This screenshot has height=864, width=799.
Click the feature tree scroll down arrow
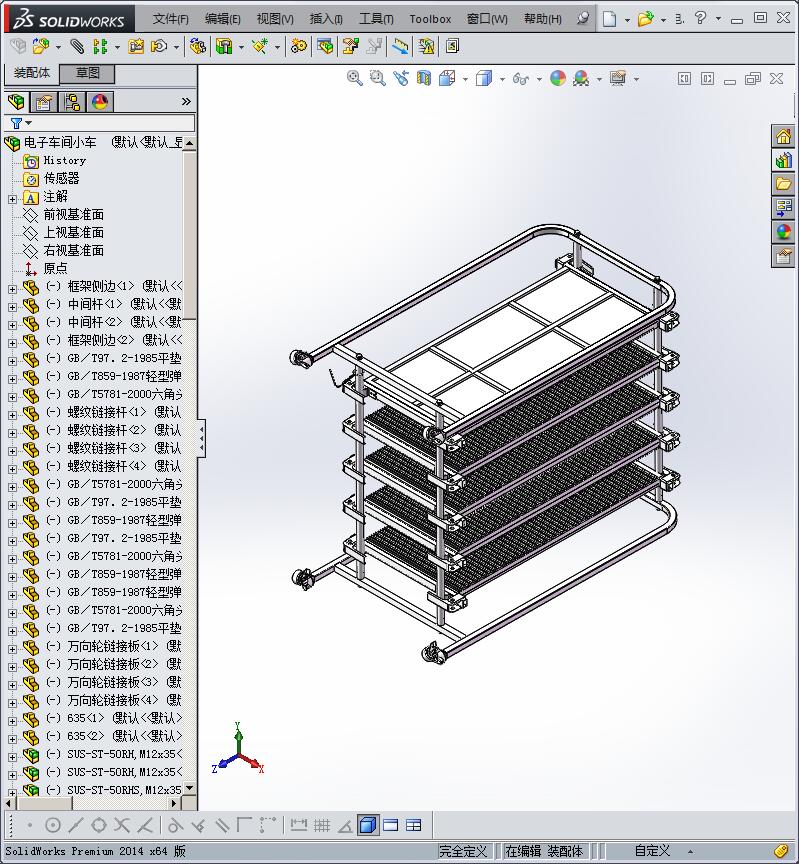tap(190, 788)
